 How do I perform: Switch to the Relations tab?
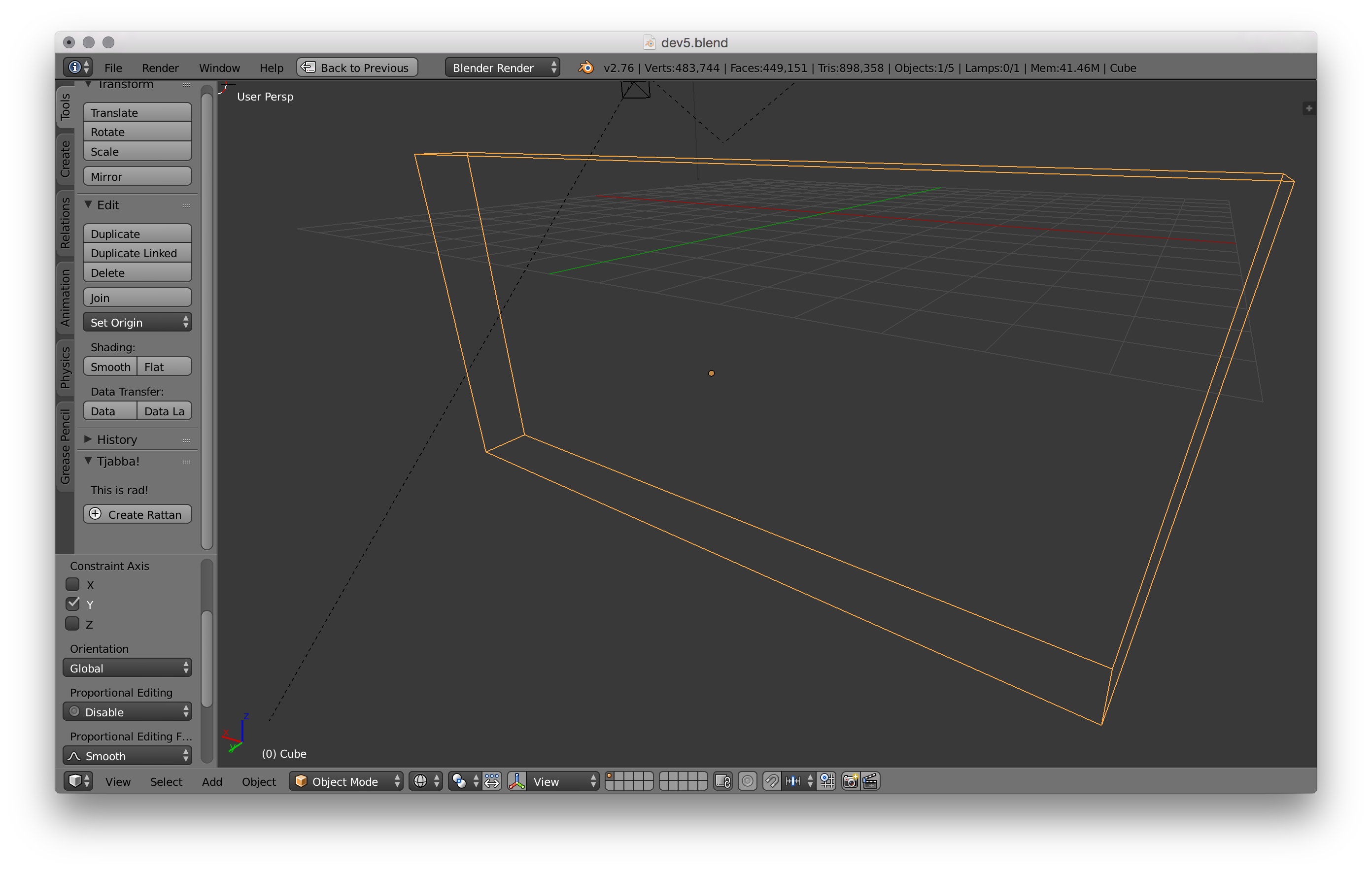66,223
